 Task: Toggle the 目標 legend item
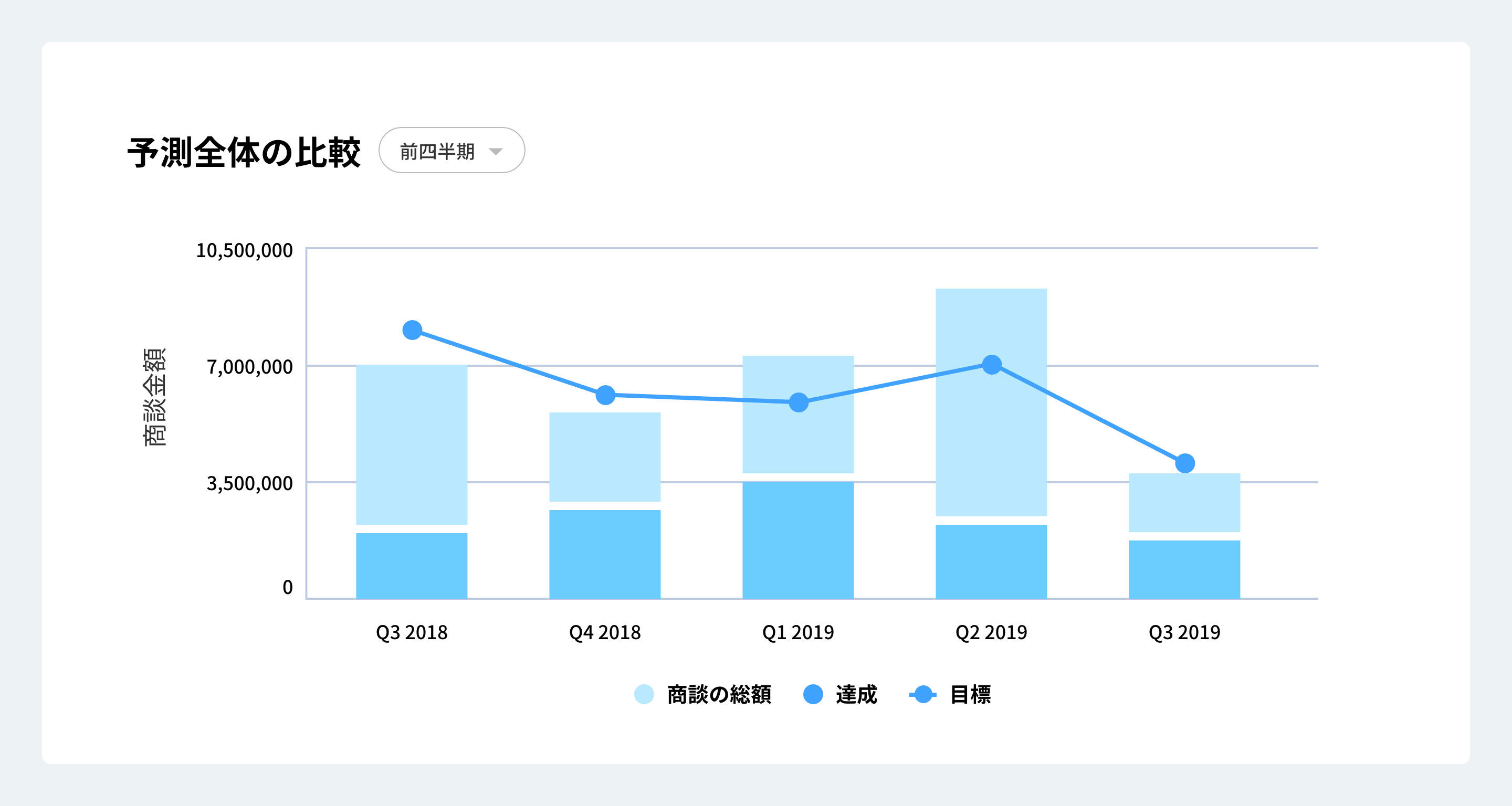pos(950,695)
